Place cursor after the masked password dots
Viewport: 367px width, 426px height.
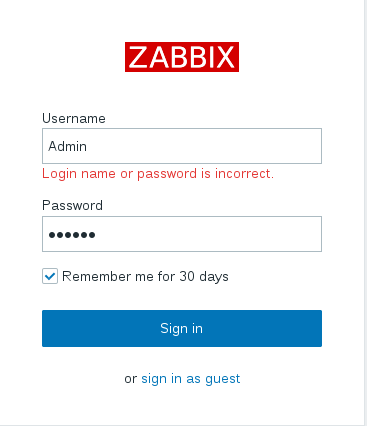(98, 235)
